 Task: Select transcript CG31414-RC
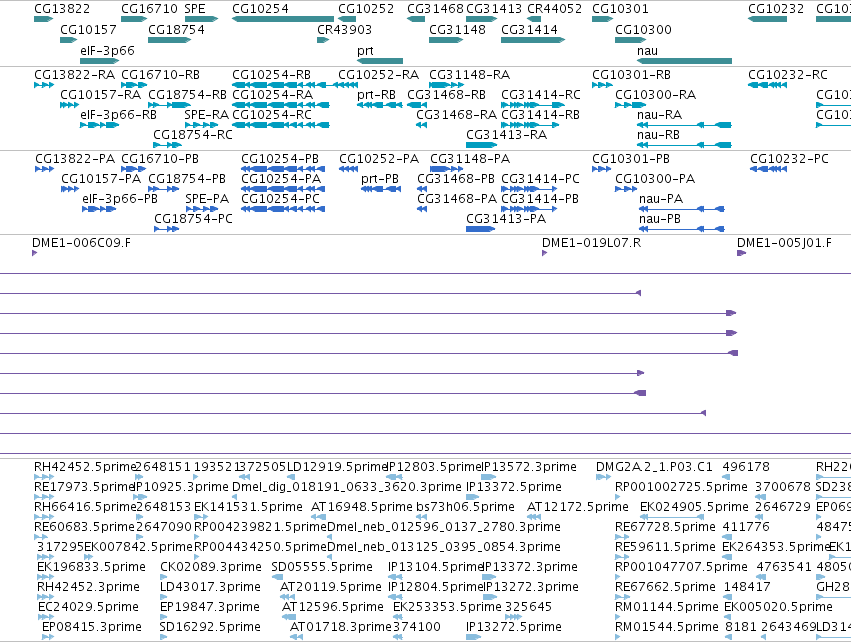click(541, 94)
